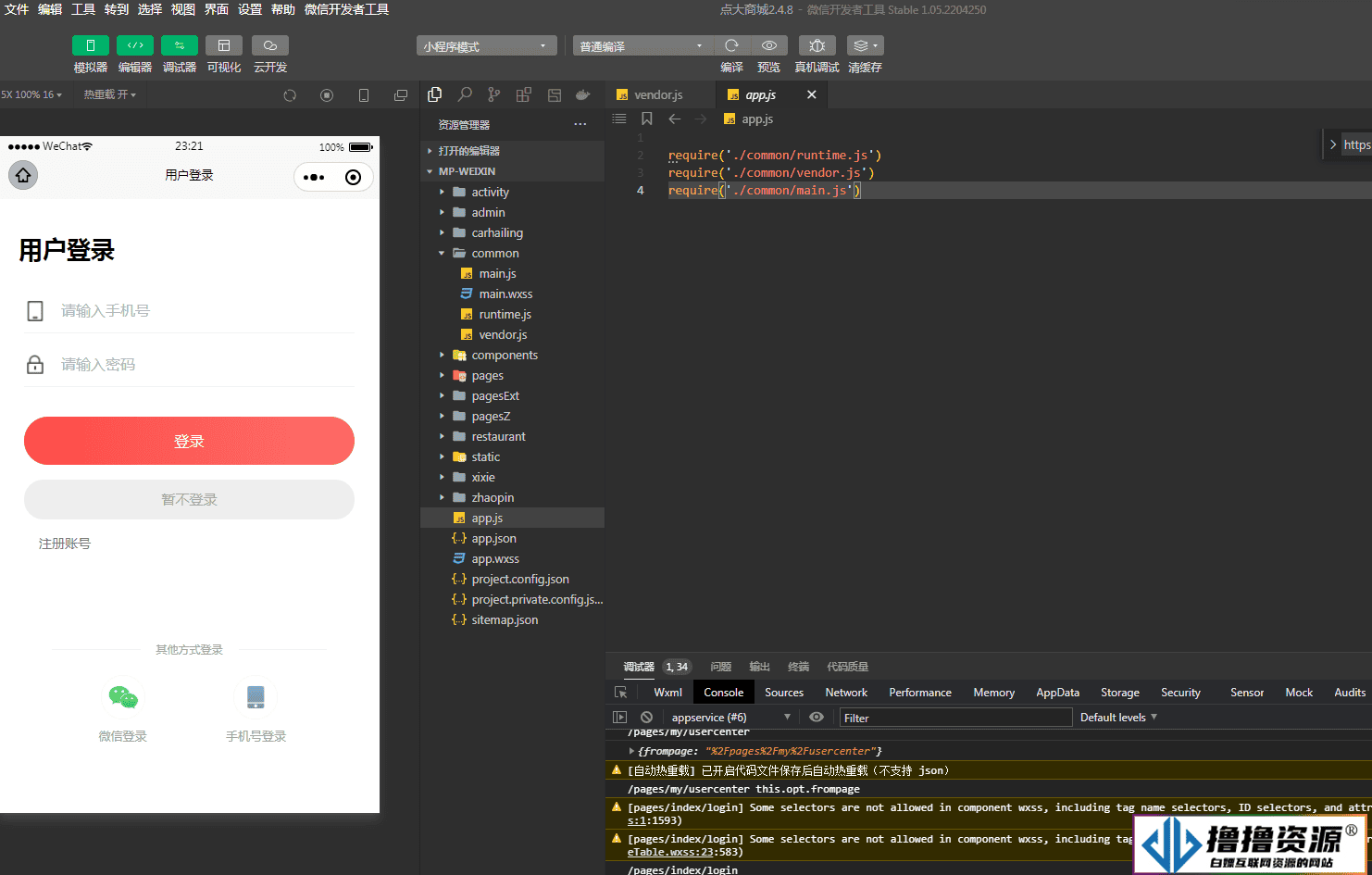
Task: Click the register account link
Action: 65,544
